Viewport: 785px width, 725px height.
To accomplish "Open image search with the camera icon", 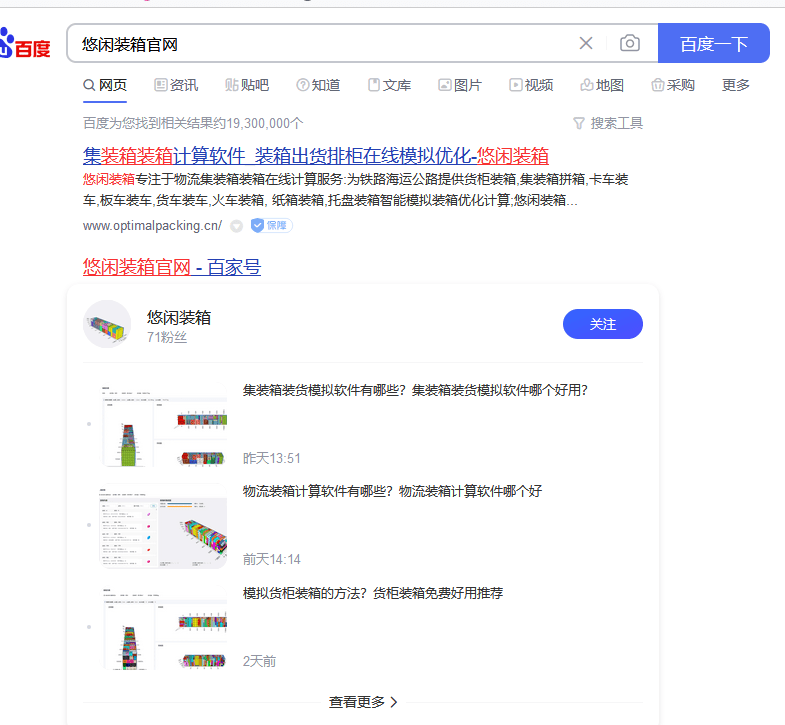I will tap(630, 43).
